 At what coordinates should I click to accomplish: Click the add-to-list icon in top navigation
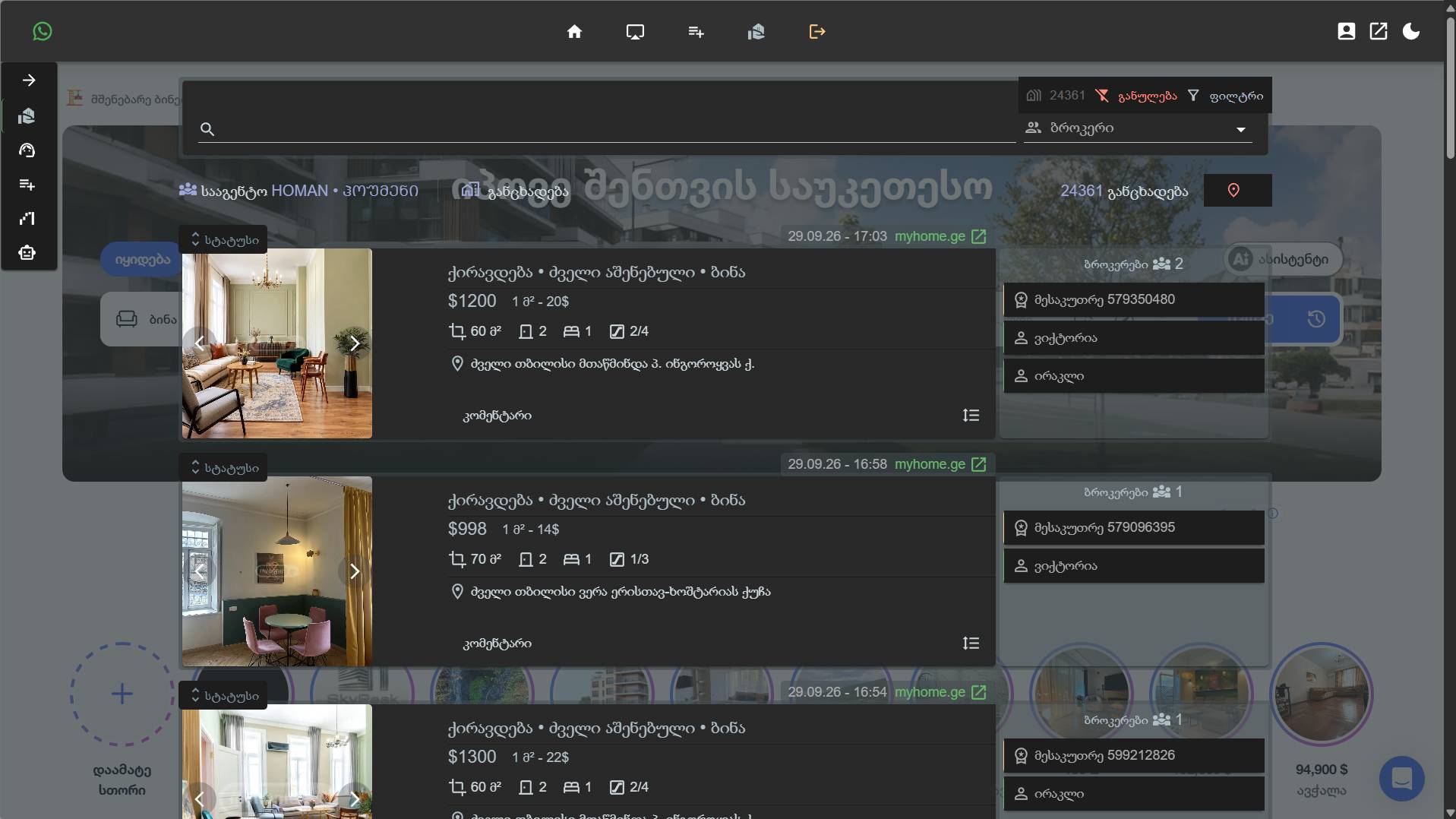pos(696,31)
